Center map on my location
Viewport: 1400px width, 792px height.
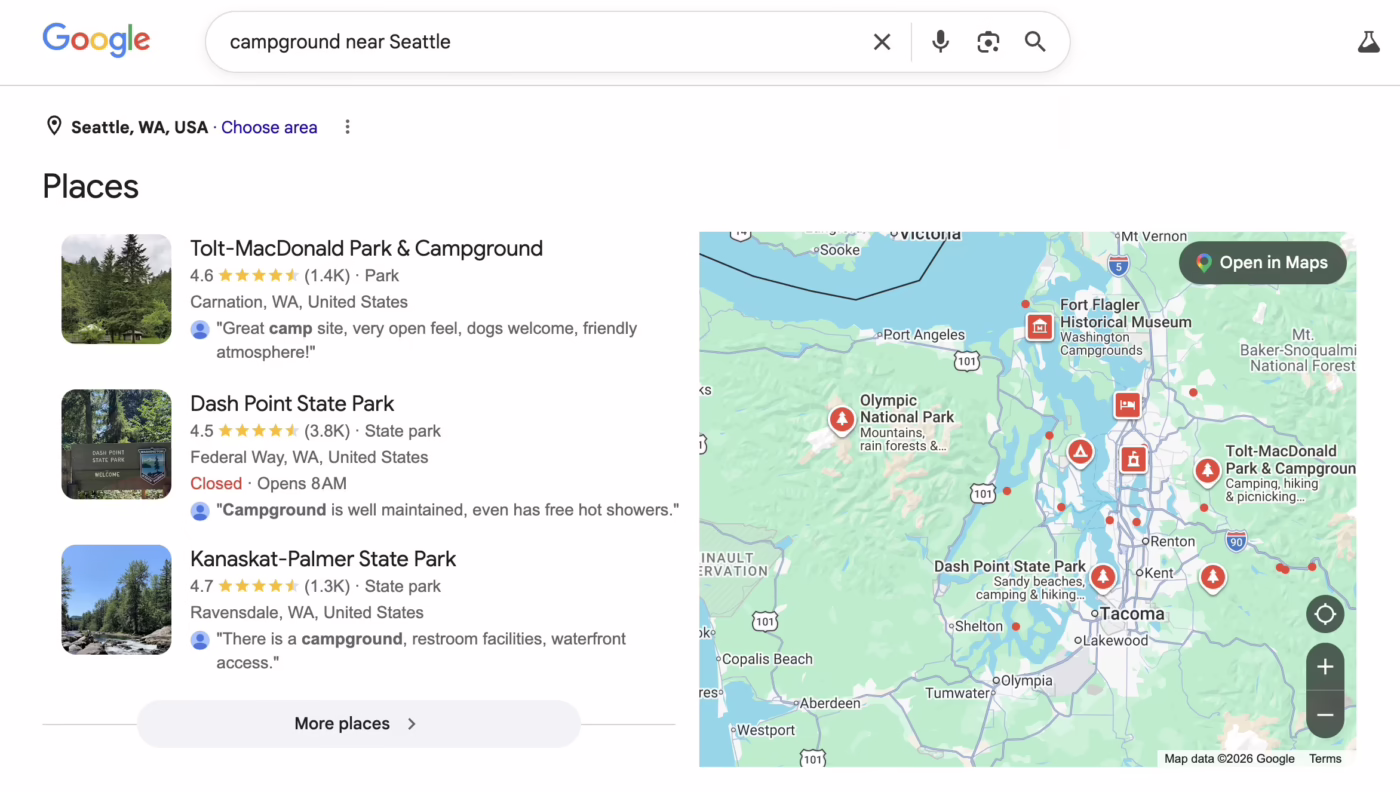coord(1325,614)
